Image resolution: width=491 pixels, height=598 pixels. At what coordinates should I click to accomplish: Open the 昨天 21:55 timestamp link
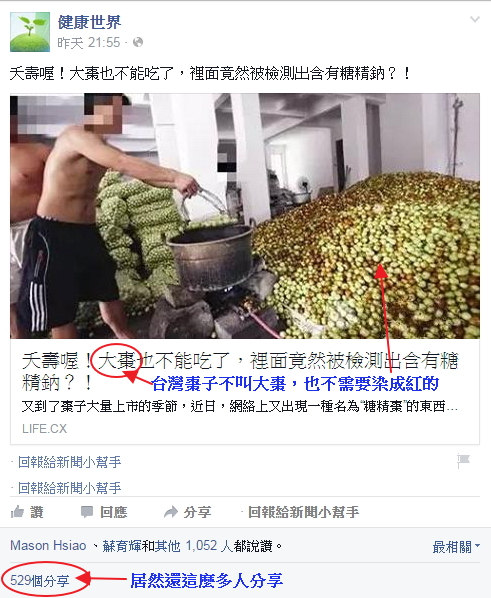89,43
